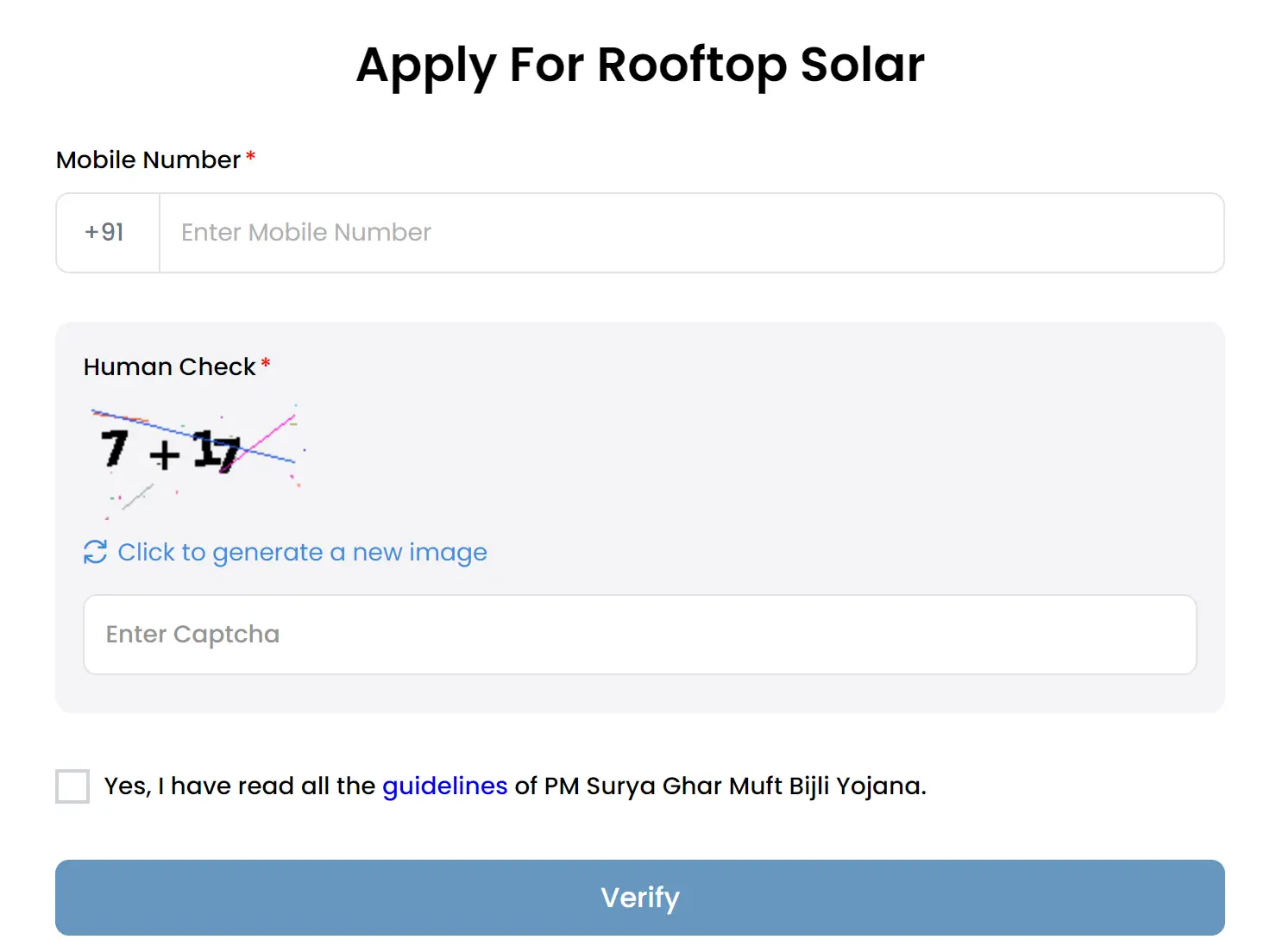1270x952 pixels.
Task: Open the guidelines hyperlink
Action: [444, 786]
